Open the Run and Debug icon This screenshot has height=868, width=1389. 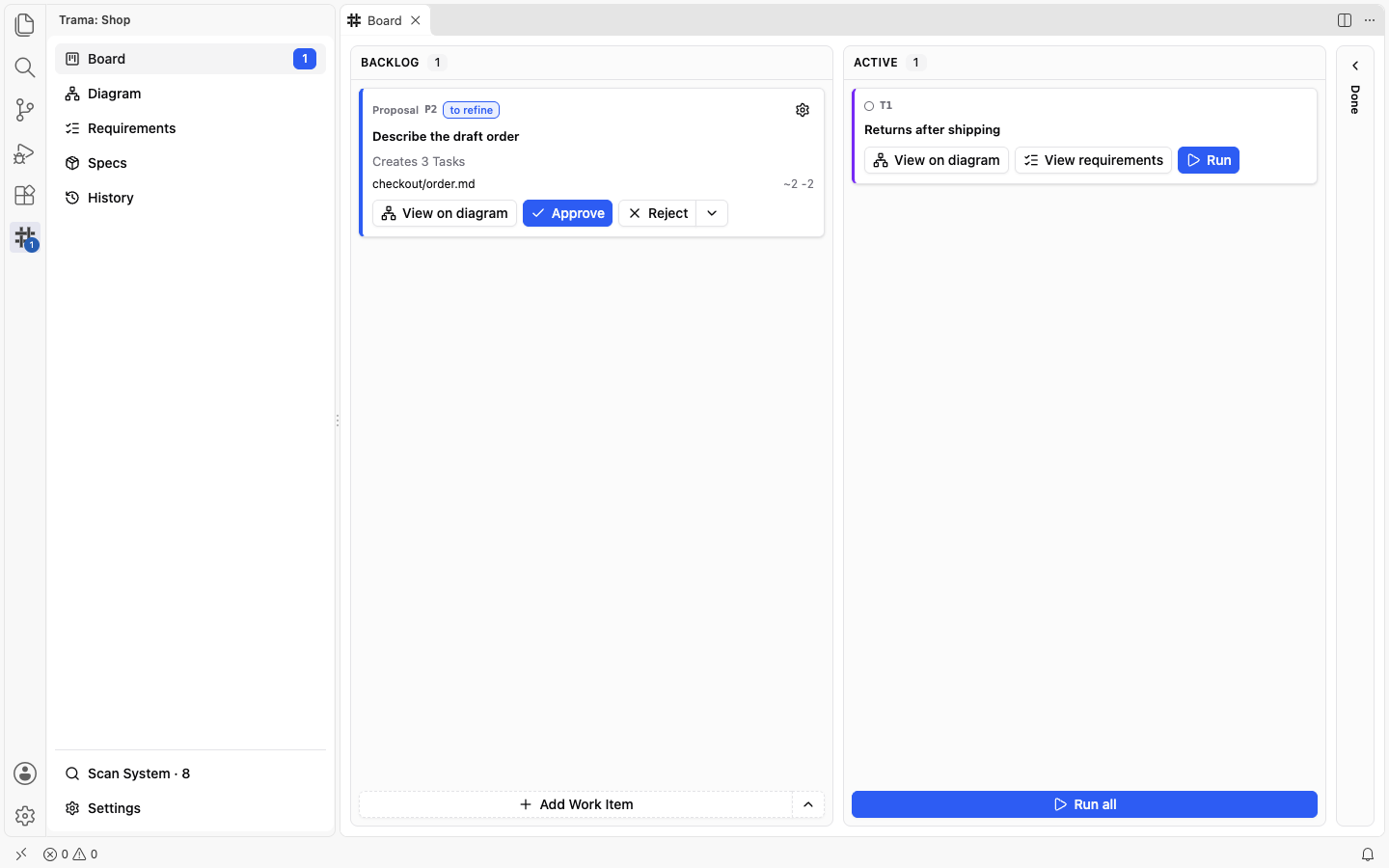pos(25,152)
